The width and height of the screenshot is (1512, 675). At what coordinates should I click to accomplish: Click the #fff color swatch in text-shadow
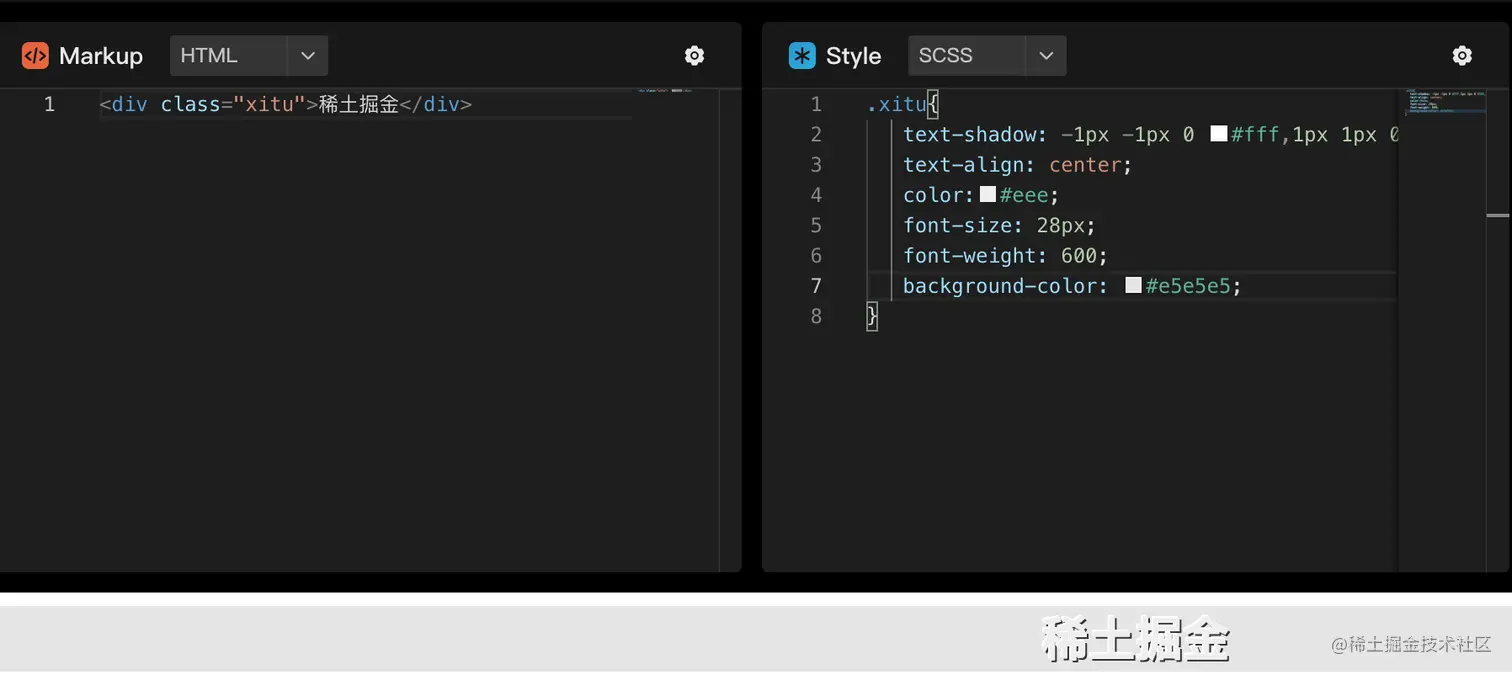tap(1218, 134)
